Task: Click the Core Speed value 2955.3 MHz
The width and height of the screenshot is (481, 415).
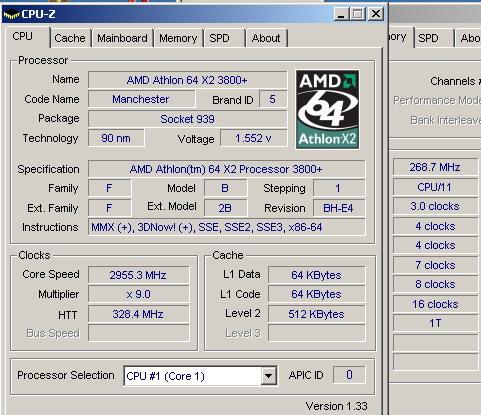Action: (138, 275)
